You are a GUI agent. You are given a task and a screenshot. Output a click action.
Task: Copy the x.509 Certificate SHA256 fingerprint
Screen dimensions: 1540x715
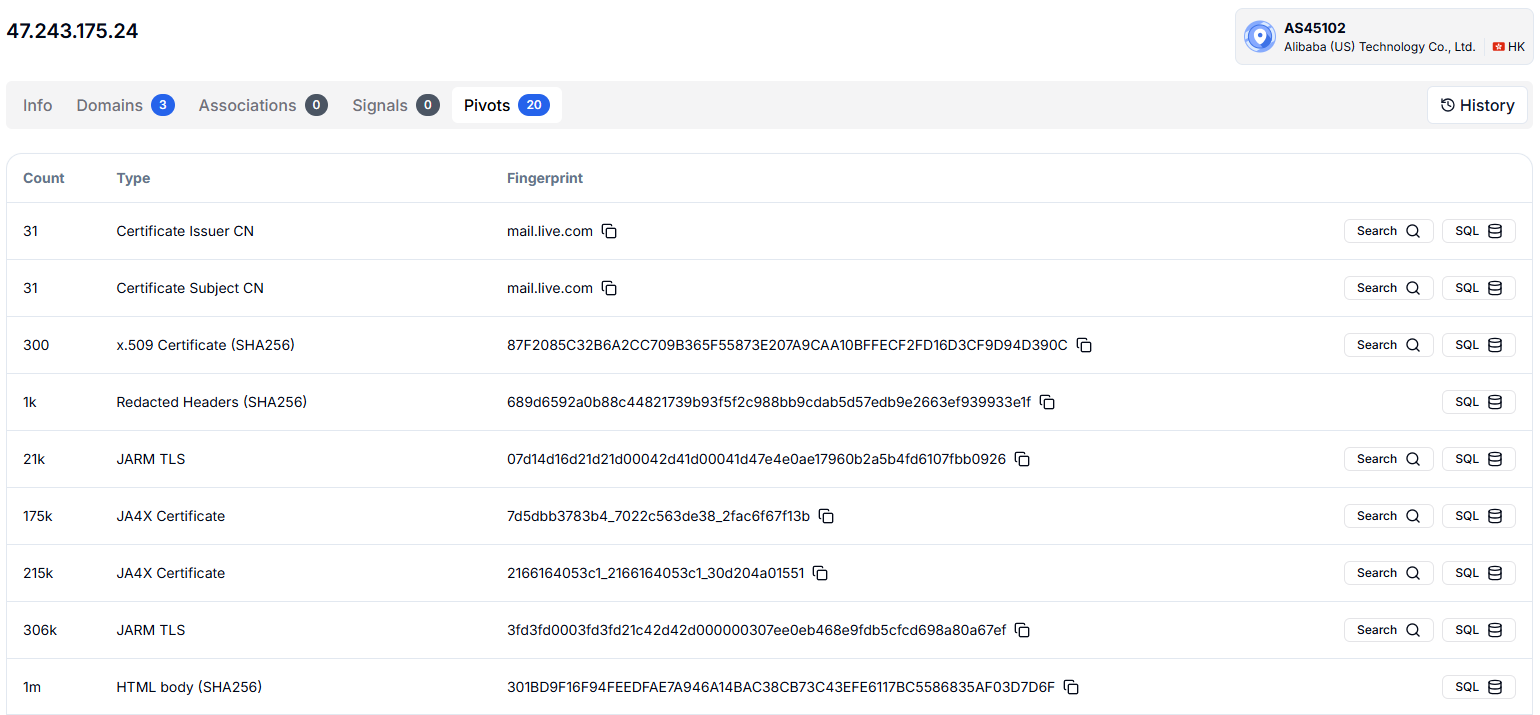1085,345
